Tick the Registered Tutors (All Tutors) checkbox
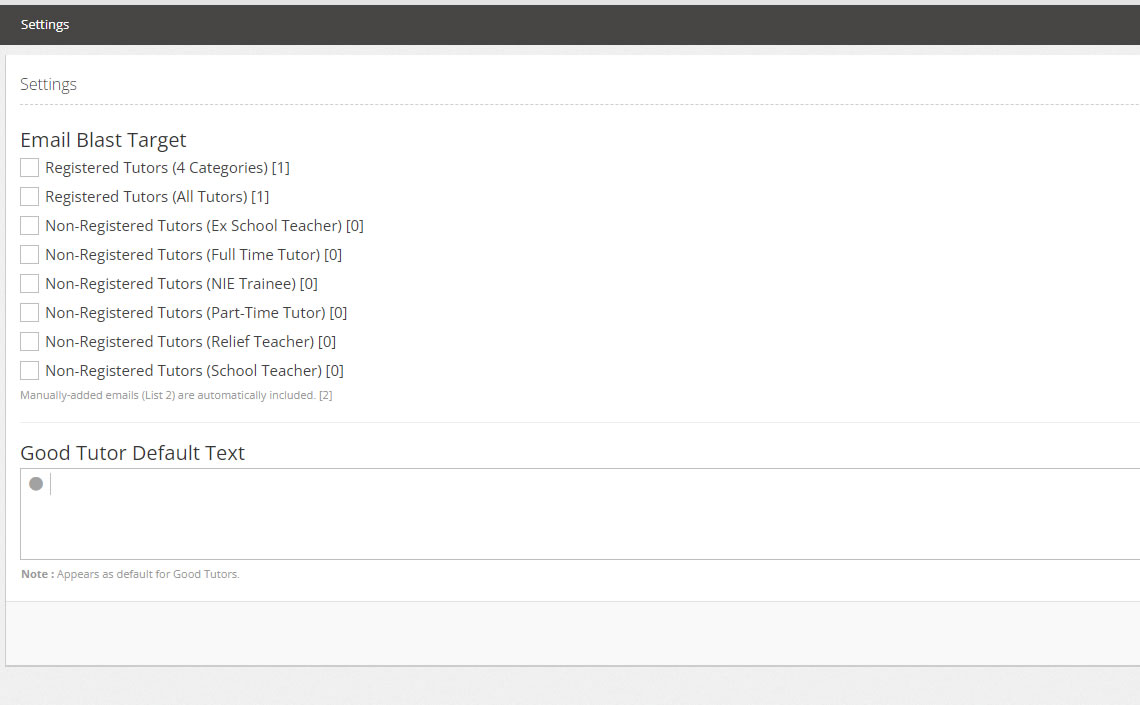Image resolution: width=1140 pixels, height=705 pixels. [29, 197]
